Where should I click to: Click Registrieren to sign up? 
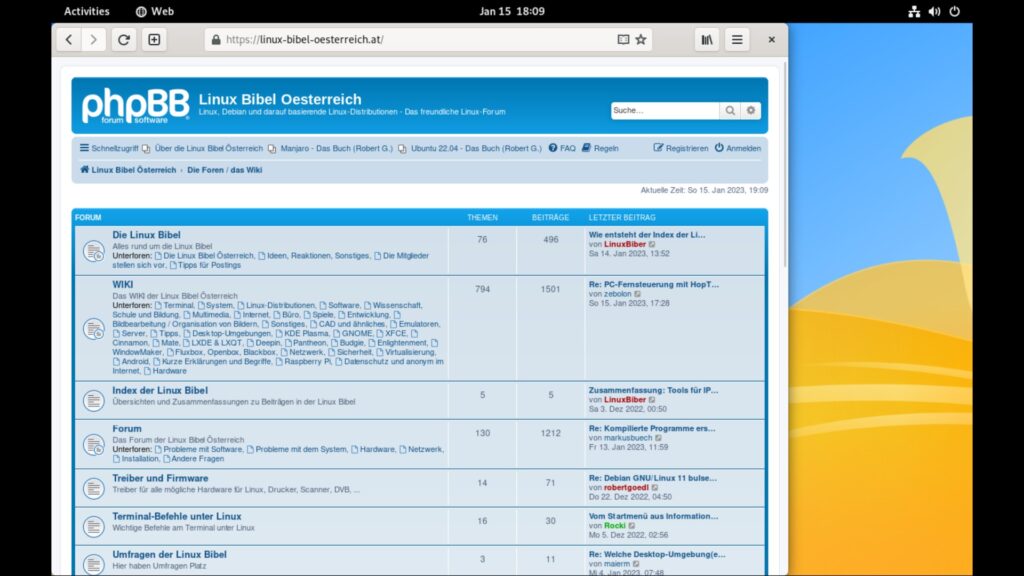[x=681, y=148]
